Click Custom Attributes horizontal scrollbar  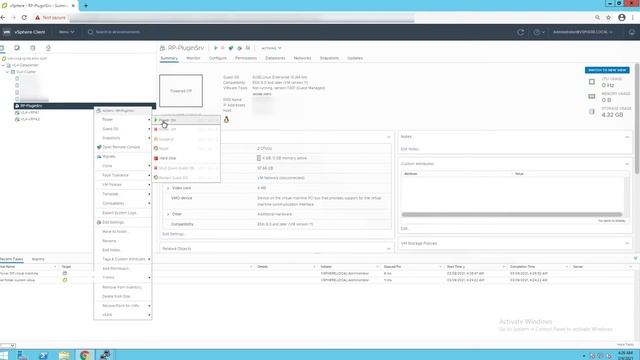coord(511,214)
